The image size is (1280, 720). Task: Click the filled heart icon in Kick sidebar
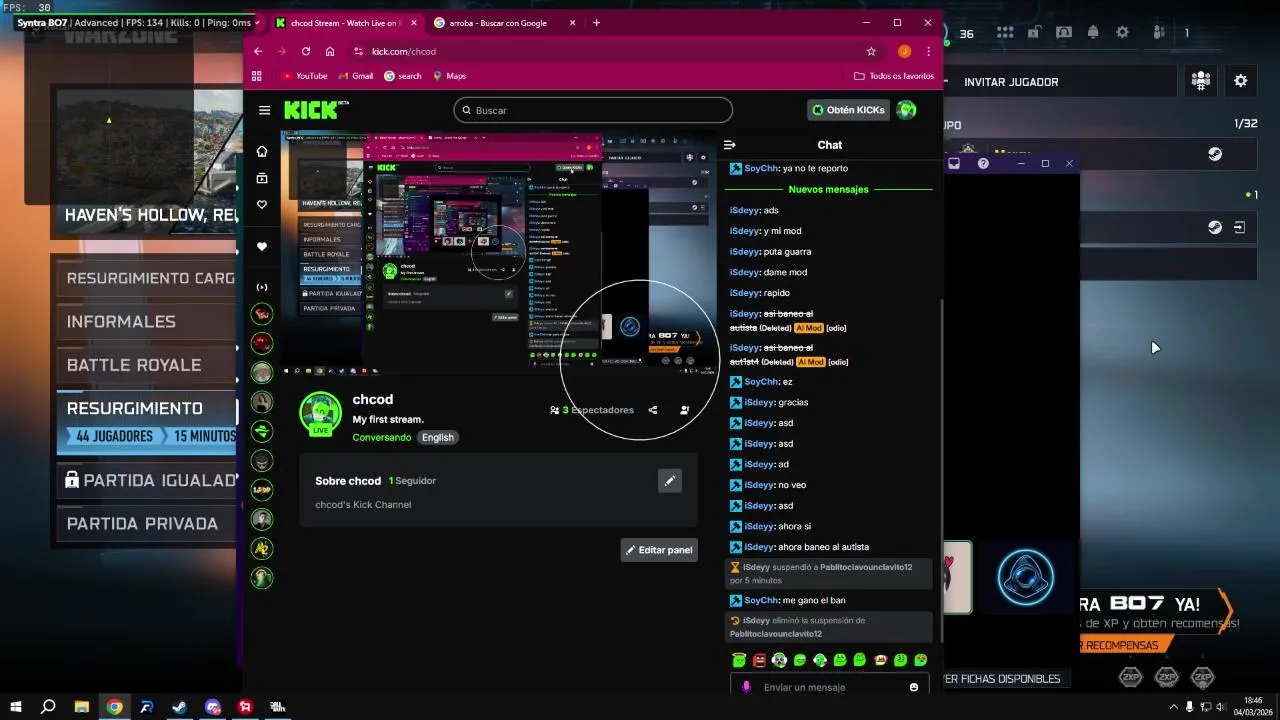click(262, 247)
